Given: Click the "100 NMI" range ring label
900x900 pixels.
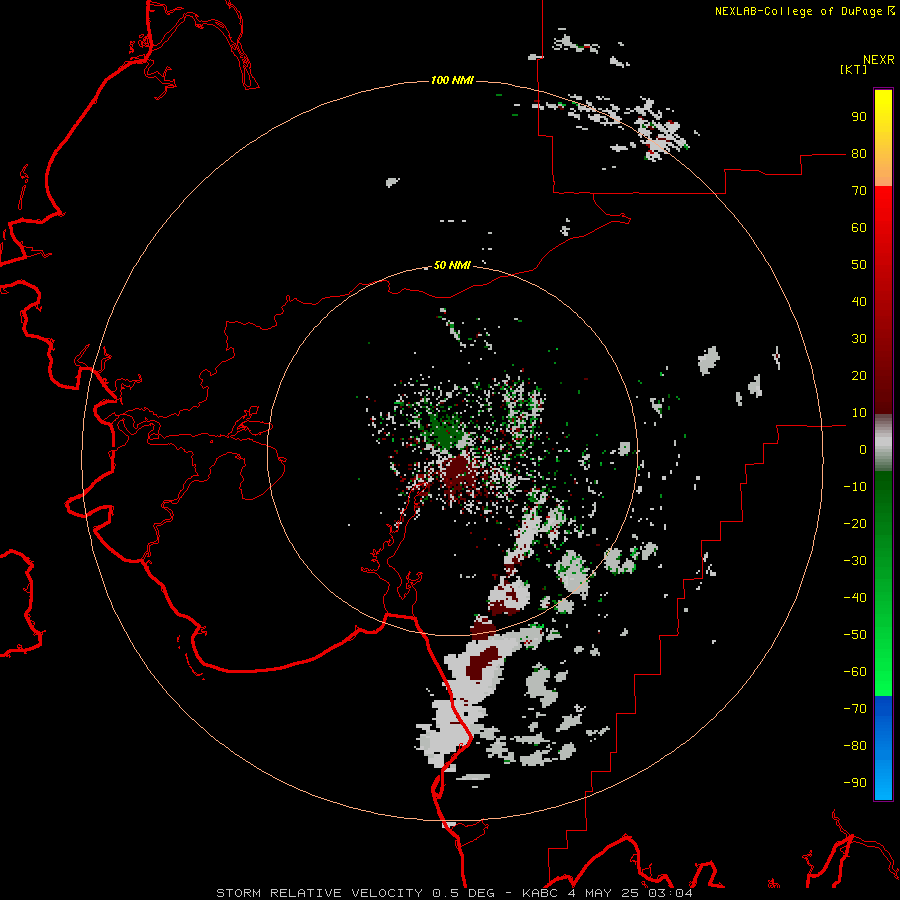Looking at the screenshot, I should click(452, 80).
